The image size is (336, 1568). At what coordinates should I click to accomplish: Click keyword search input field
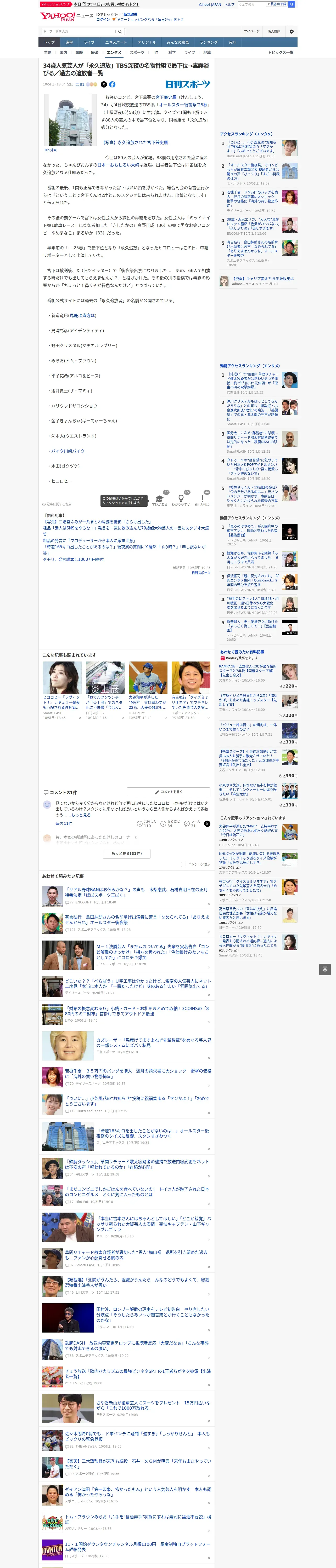coord(79,31)
